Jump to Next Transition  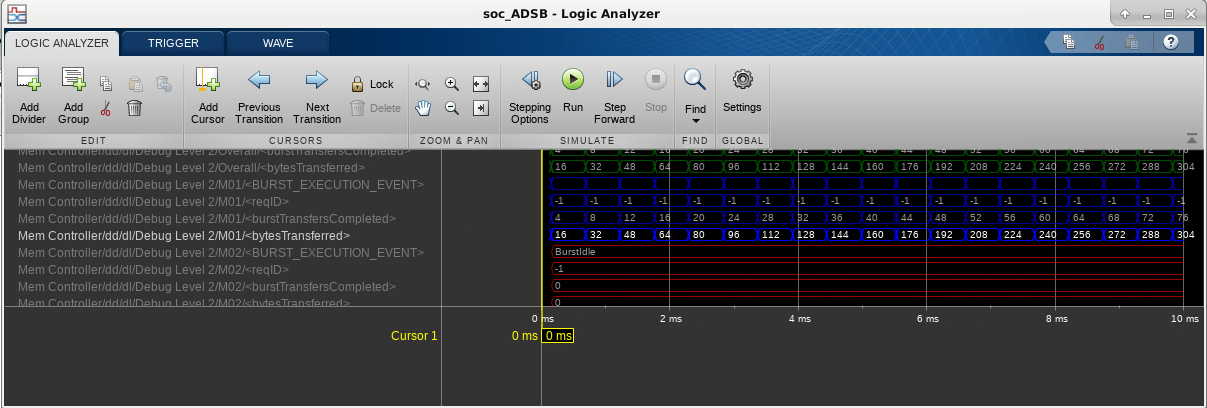tap(317, 96)
